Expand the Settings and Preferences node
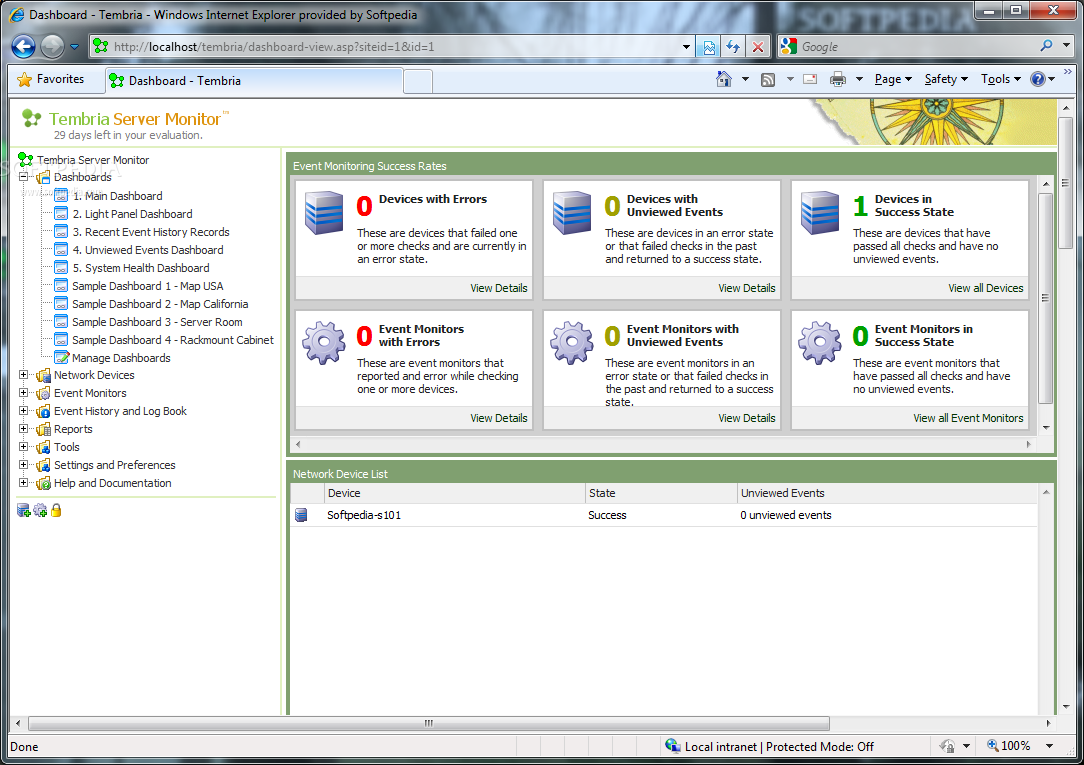Image resolution: width=1084 pixels, height=765 pixels. click(24, 464)
